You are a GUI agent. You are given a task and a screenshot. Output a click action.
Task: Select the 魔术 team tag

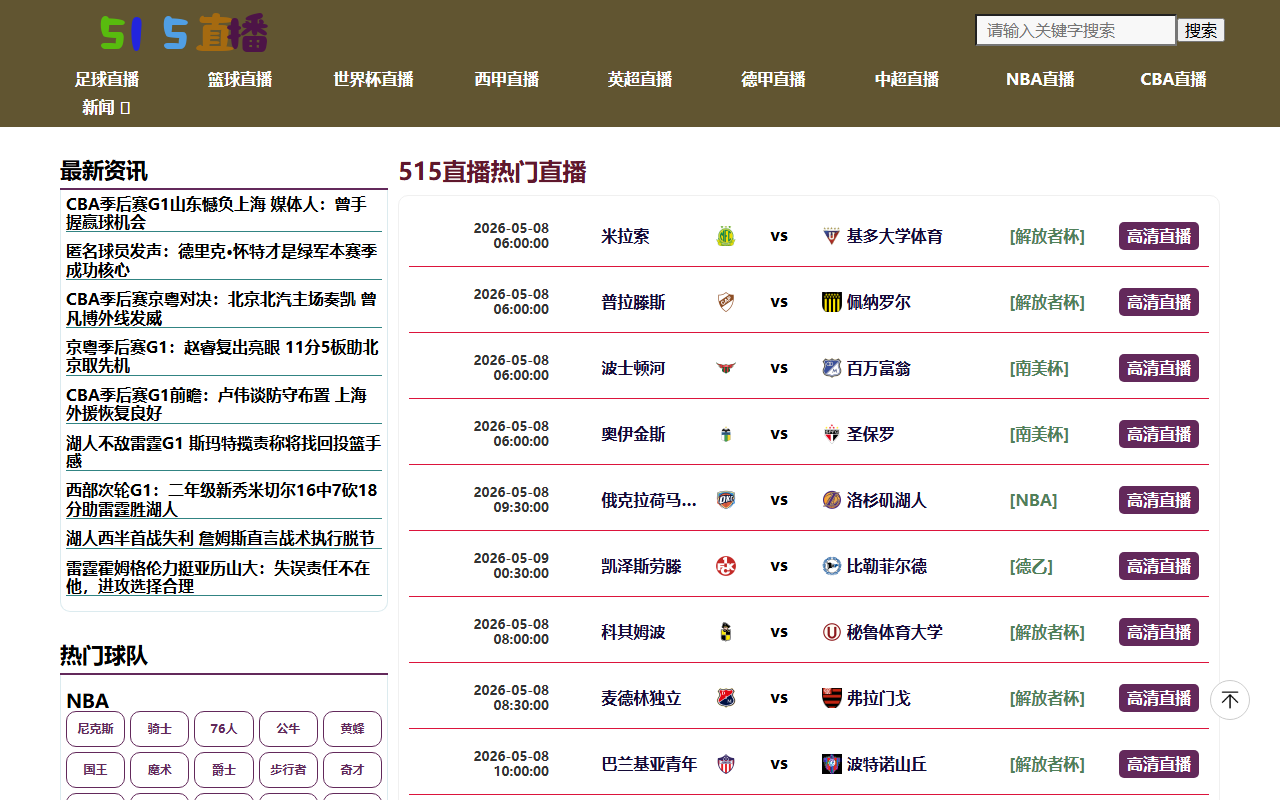pyautogui.click(x=160, y=770)
